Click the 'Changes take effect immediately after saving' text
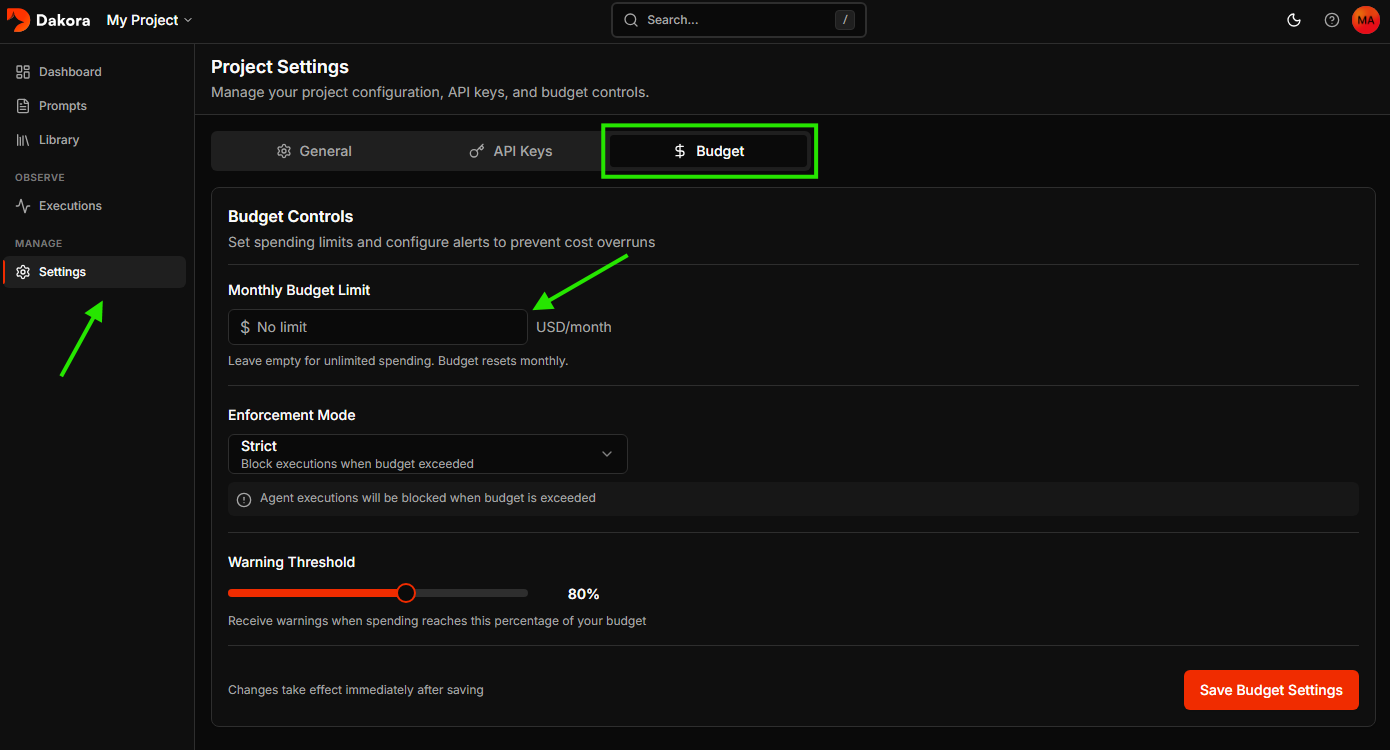The image size is (1390, 750). point(356,690)
